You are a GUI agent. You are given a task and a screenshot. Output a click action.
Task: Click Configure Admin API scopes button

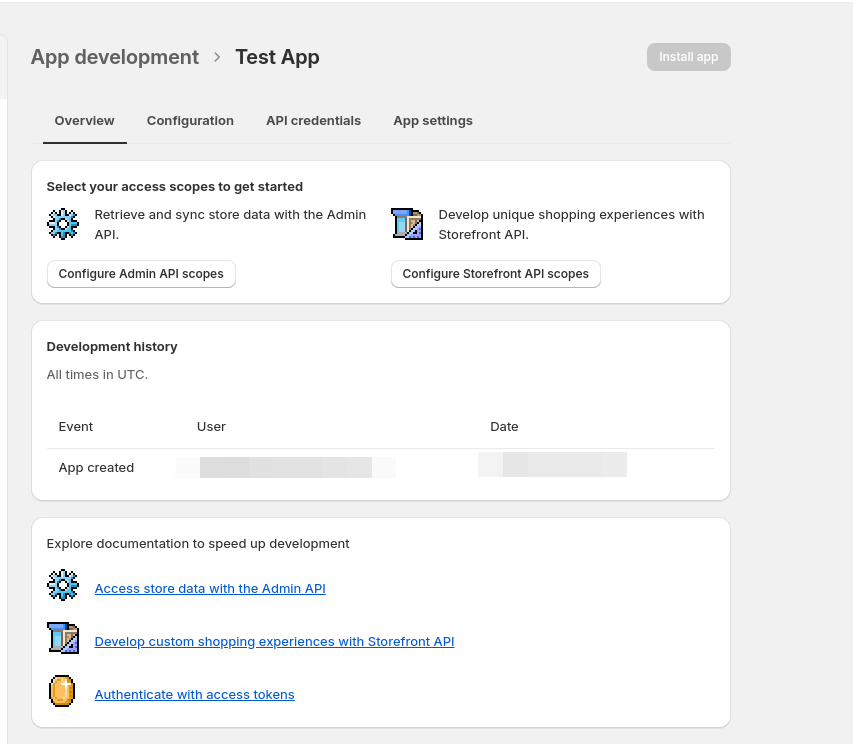point(141,274)
